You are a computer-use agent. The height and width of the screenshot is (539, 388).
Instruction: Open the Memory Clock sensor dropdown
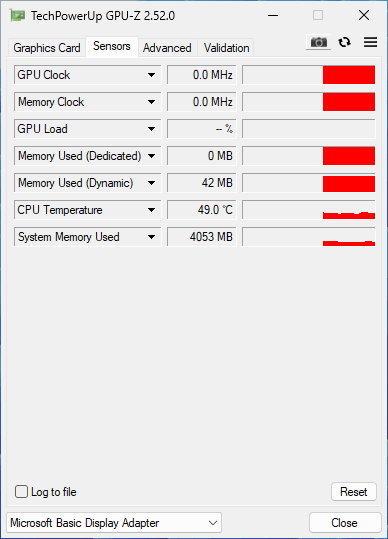click(151, 102)
